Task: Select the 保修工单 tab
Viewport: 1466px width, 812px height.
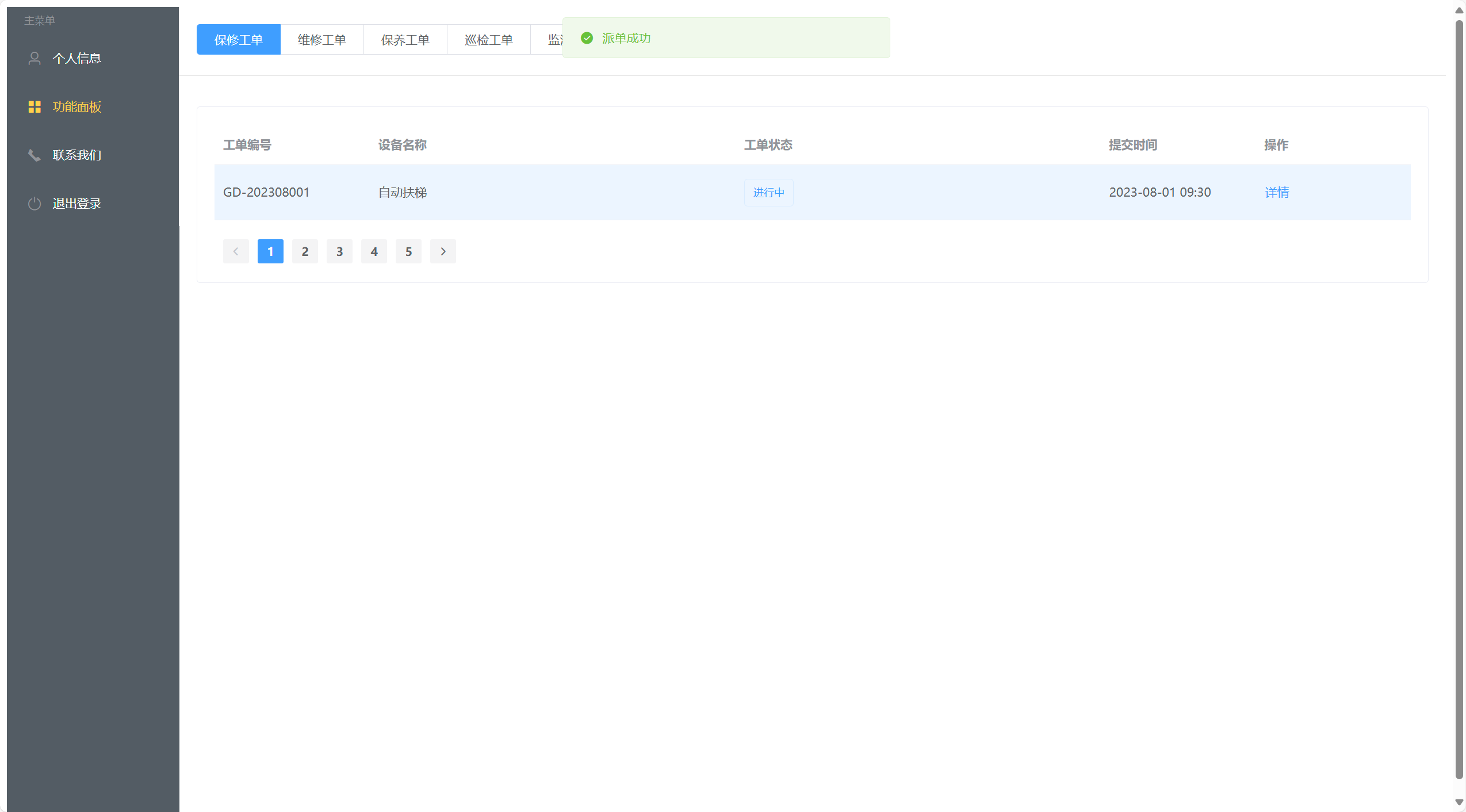Action: 238,40
